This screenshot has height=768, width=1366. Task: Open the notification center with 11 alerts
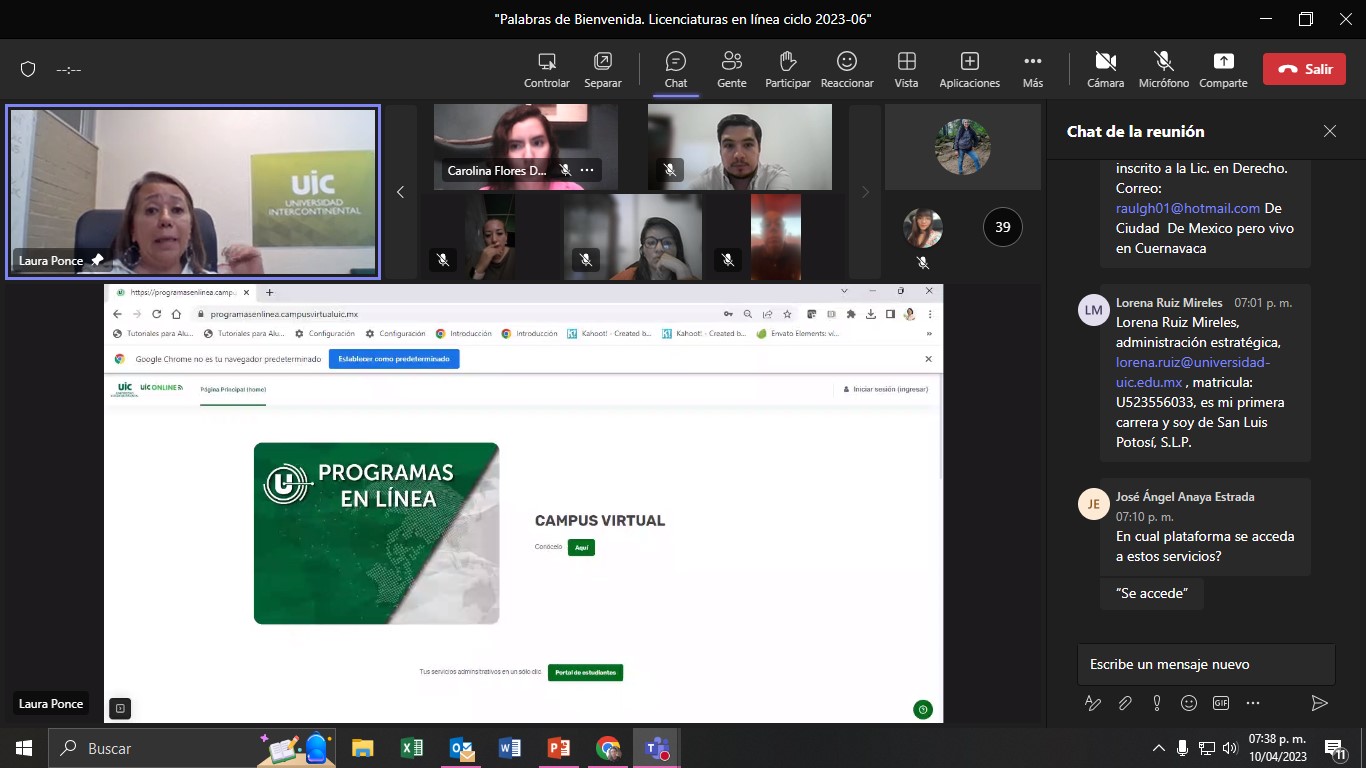pos(1335,748)
